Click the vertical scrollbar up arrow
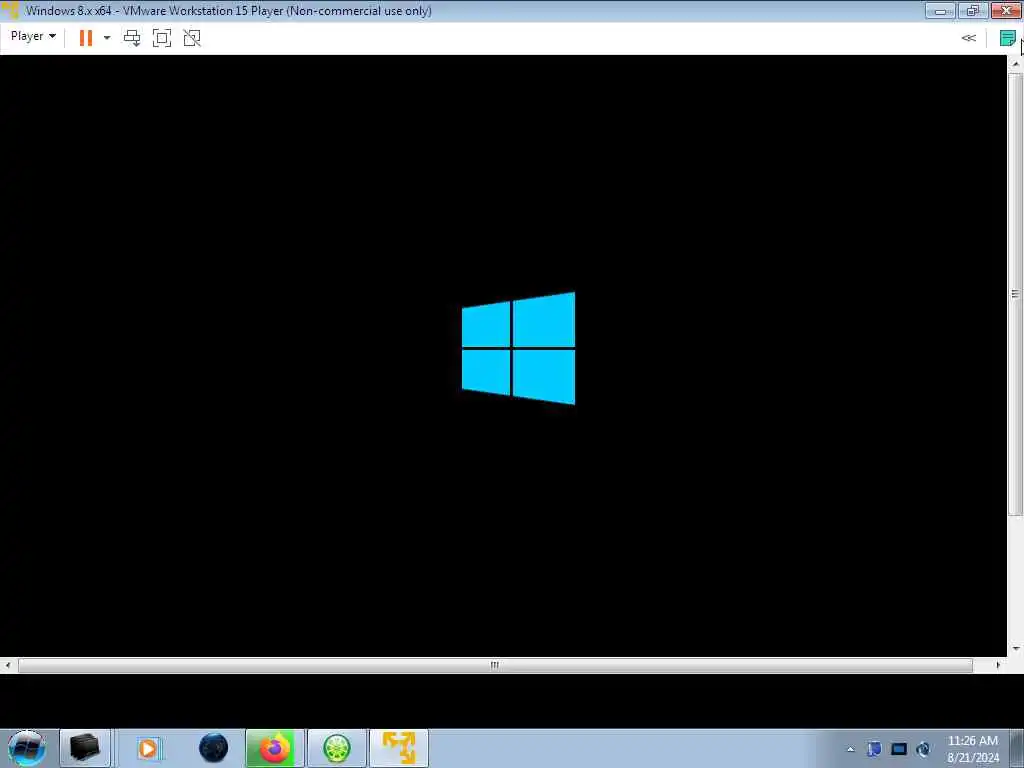Viewport: 1024px width, 768px height. [x=1016, y=64]
